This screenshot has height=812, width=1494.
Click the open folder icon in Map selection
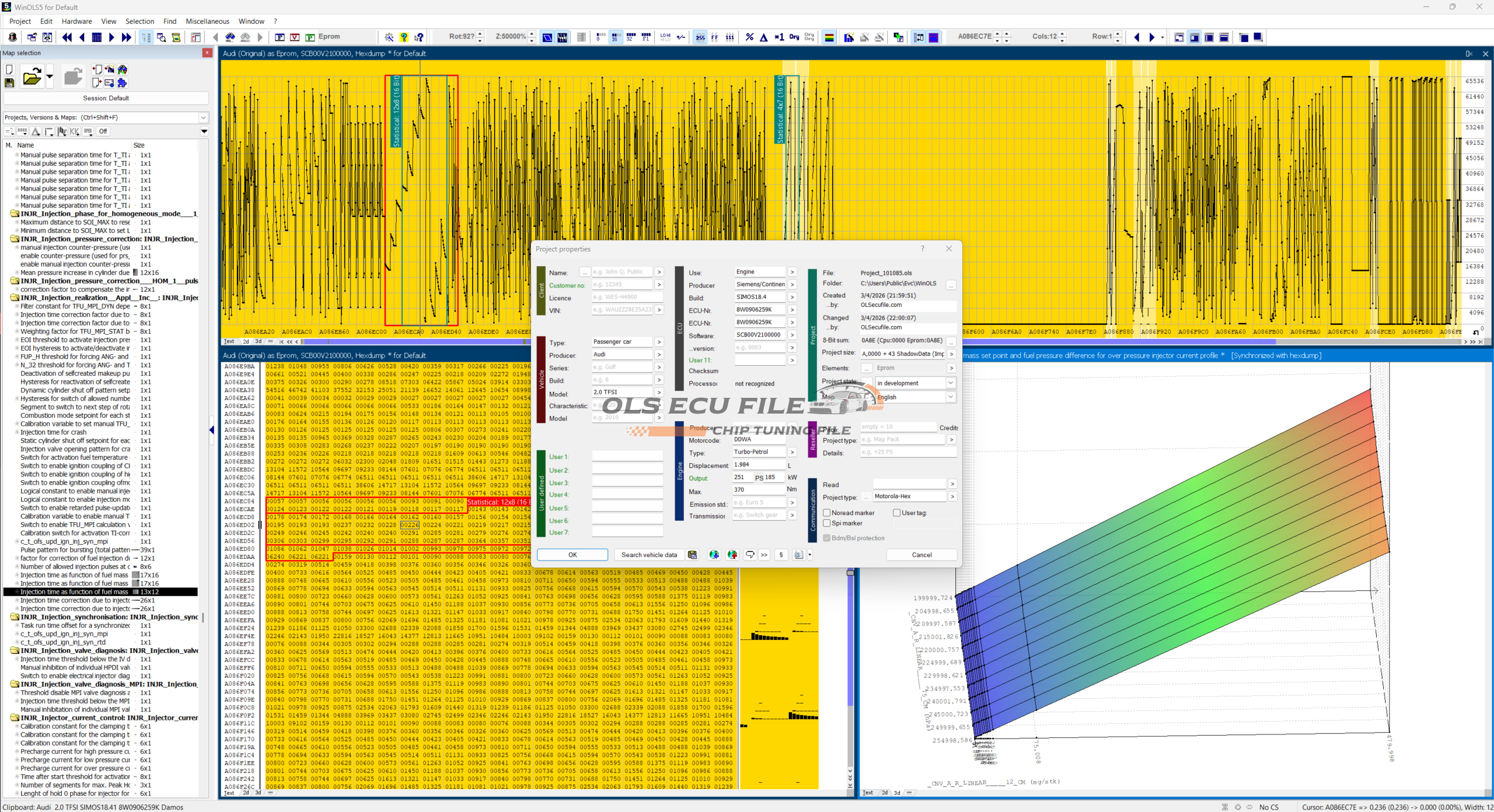[32, 77]
